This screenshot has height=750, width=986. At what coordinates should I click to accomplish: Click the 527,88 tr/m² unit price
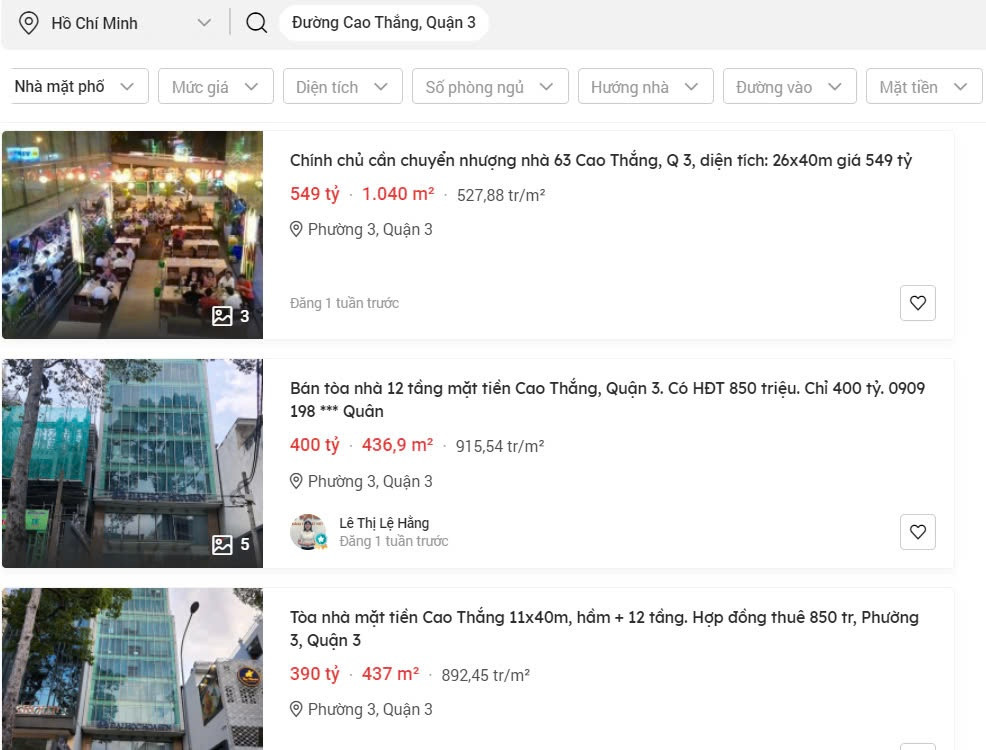click(x=501, y=196)
